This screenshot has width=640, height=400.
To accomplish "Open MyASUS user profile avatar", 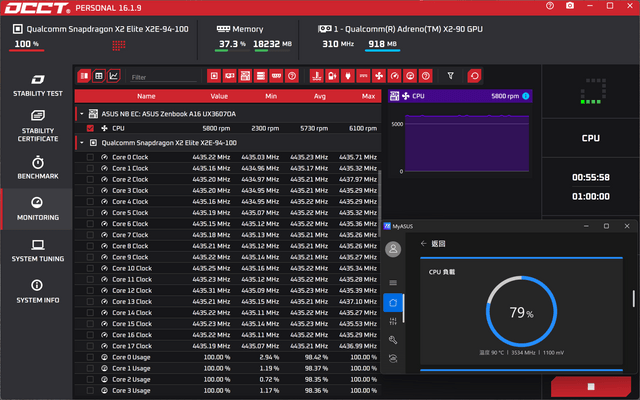I will pyautogui.click(x=393, y=249).
